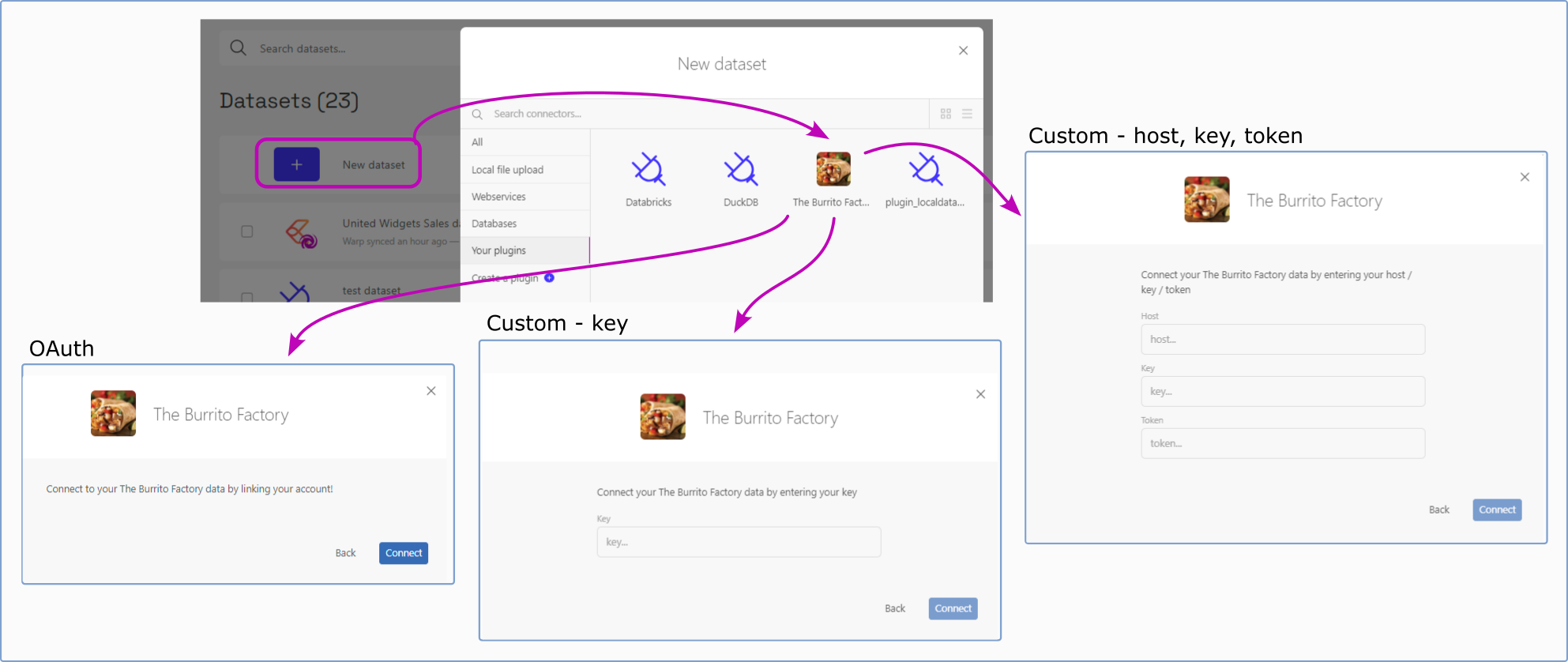1568x662 pixels.
Task: Choose The Burrito Factory connector
Action: [833, 169]
